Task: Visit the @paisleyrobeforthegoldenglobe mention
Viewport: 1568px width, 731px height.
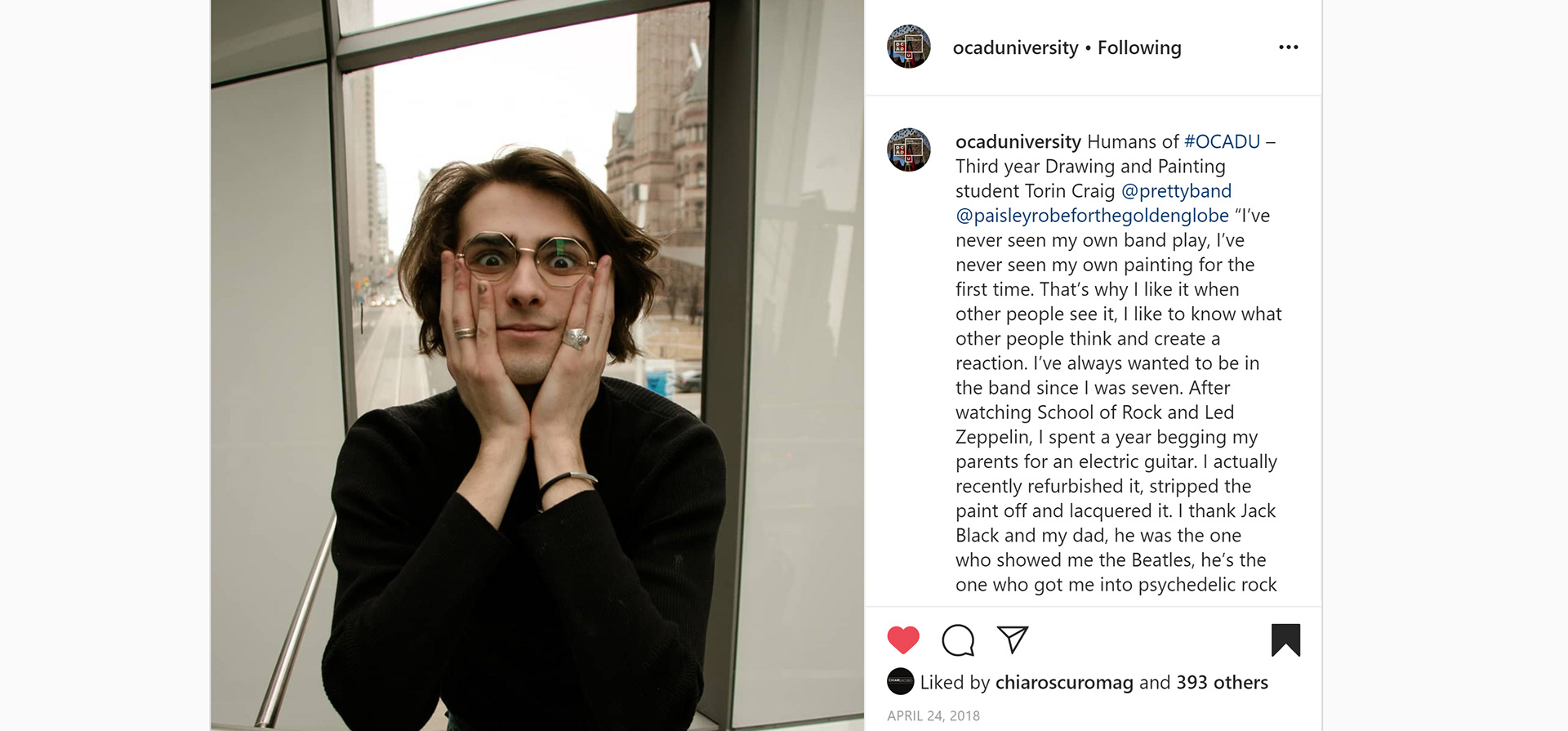Action: [x=1092, y=215]
